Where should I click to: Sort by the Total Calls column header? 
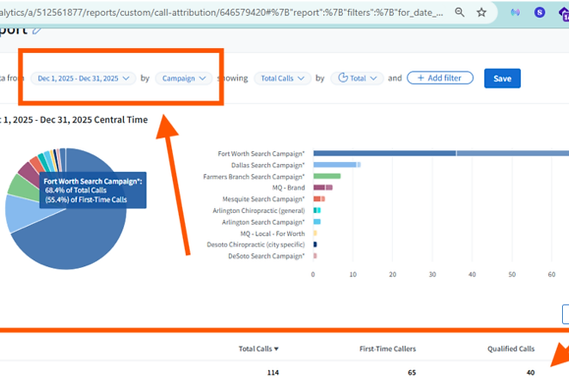point(258,349)
